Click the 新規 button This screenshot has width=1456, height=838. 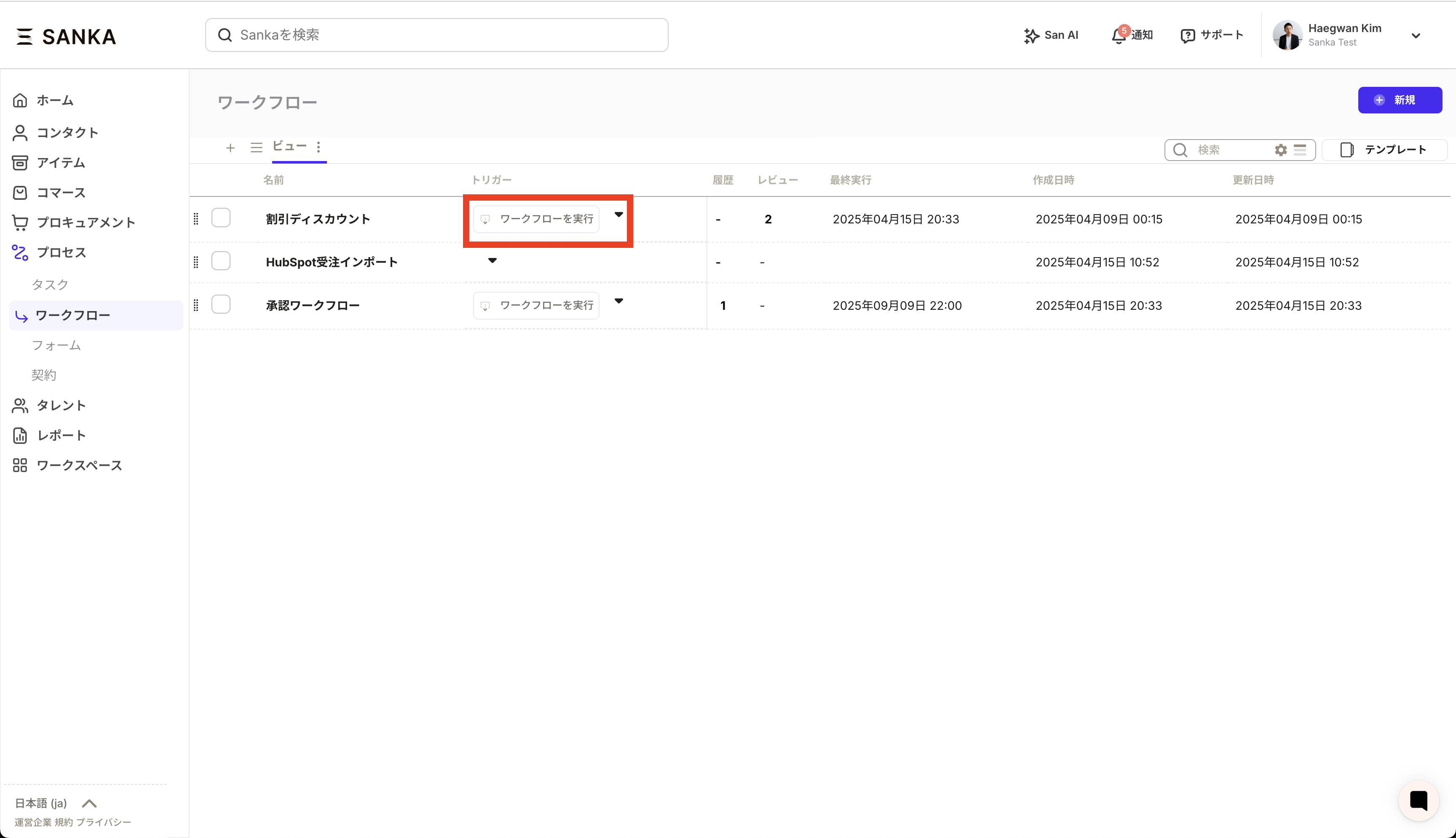[1400, 100]
